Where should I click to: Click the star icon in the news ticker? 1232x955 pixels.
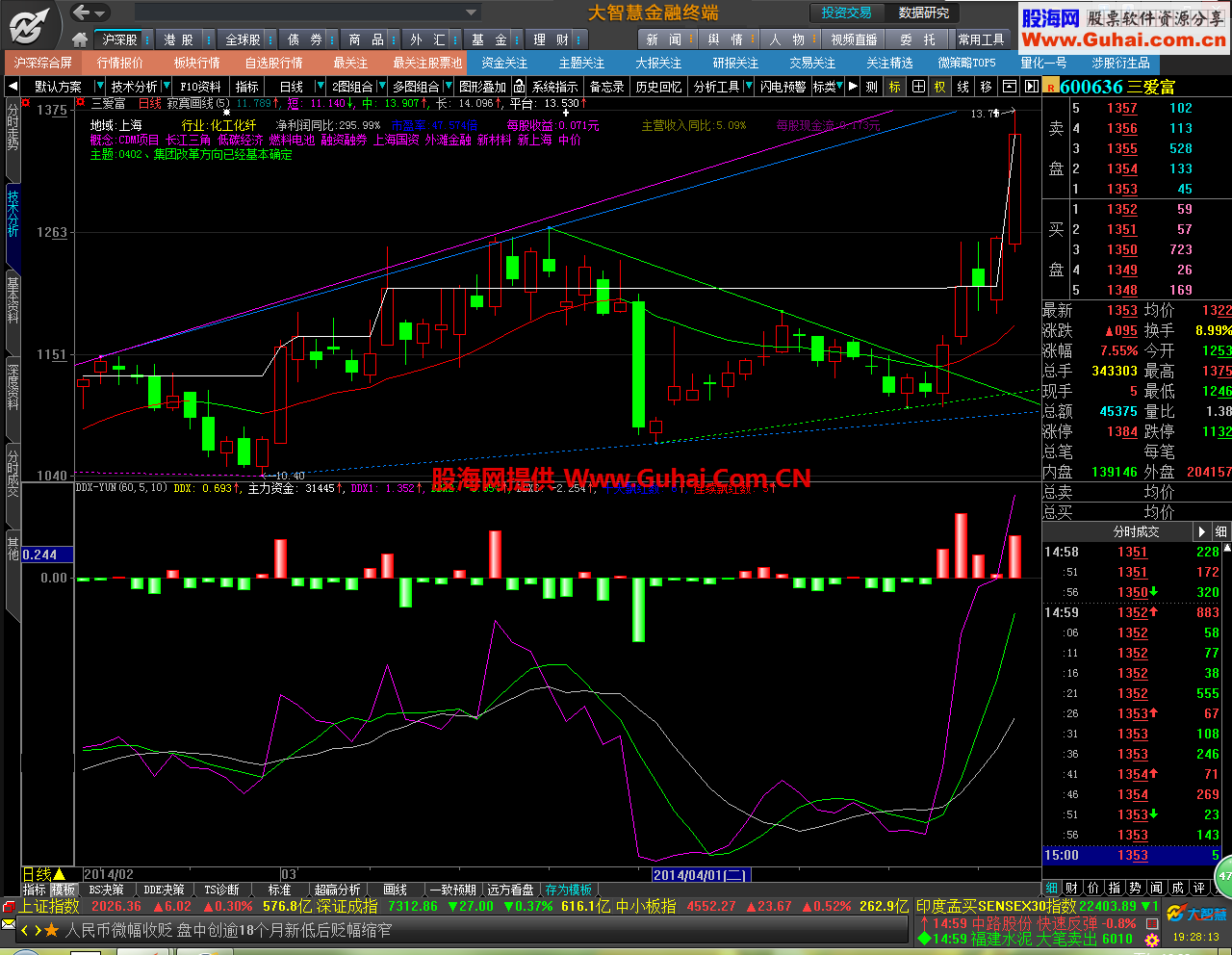51,930
